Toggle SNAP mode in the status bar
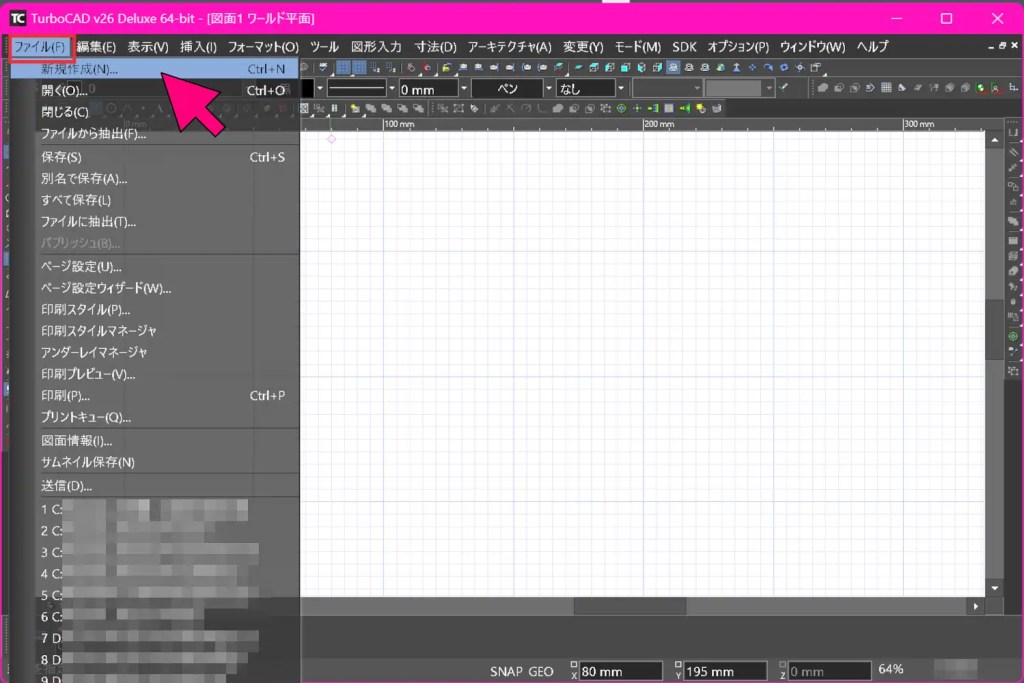 coord(506,671)
